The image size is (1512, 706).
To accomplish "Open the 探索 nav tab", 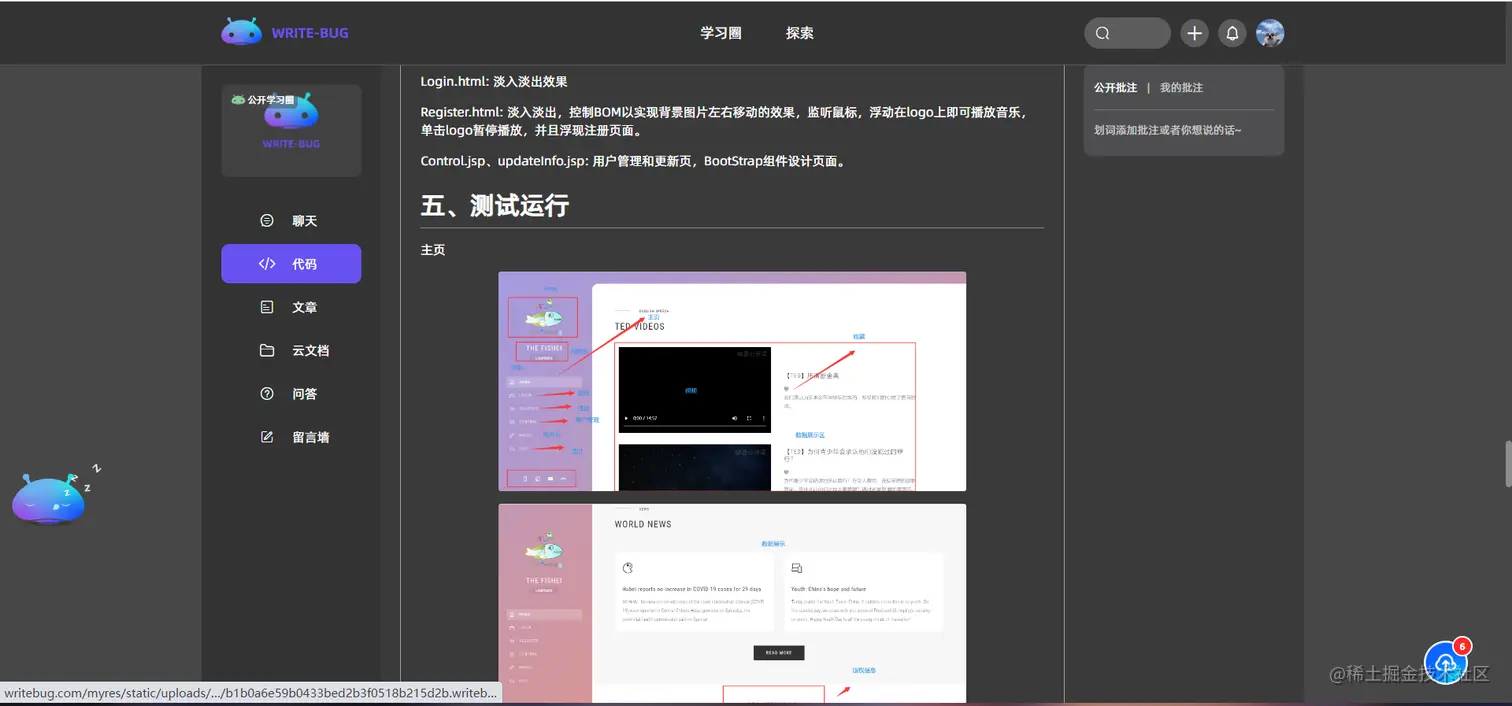I will coord(800,33).
